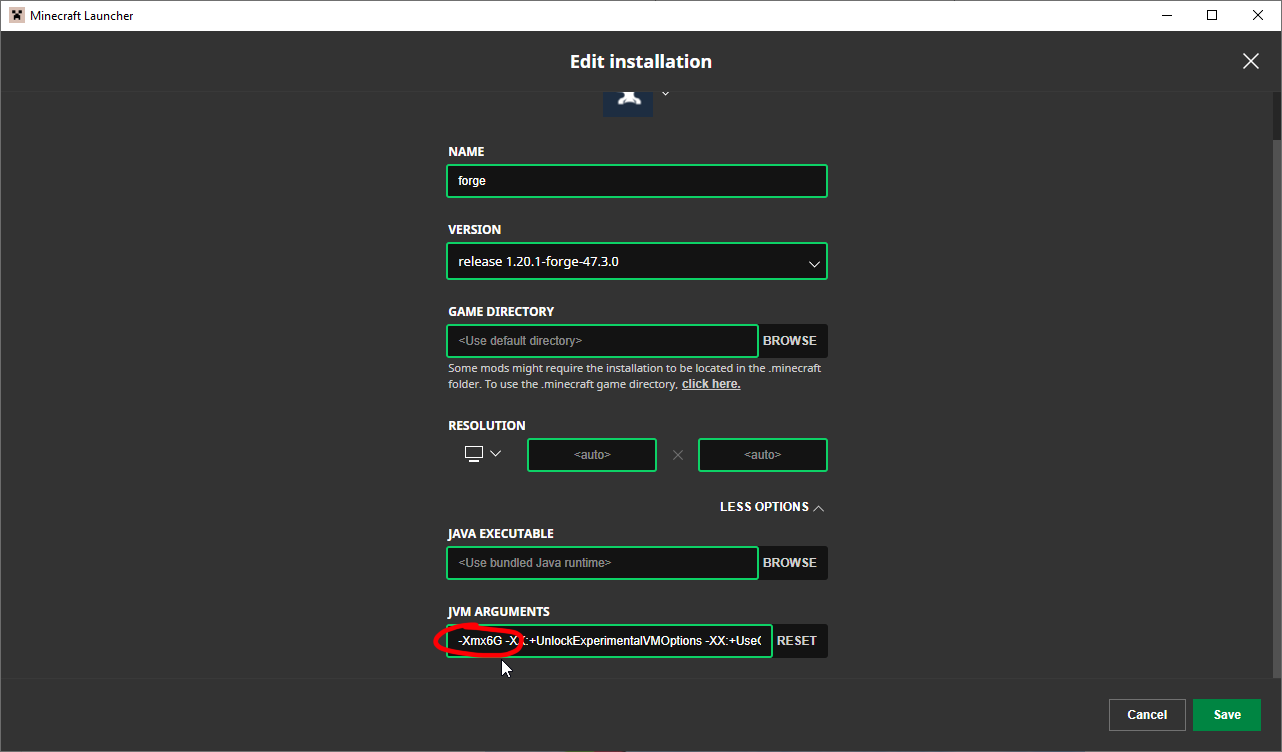Viewport: 1282px width, 752px height.
Task: Close the Edit installation dialog
Action: (1250, 61)
